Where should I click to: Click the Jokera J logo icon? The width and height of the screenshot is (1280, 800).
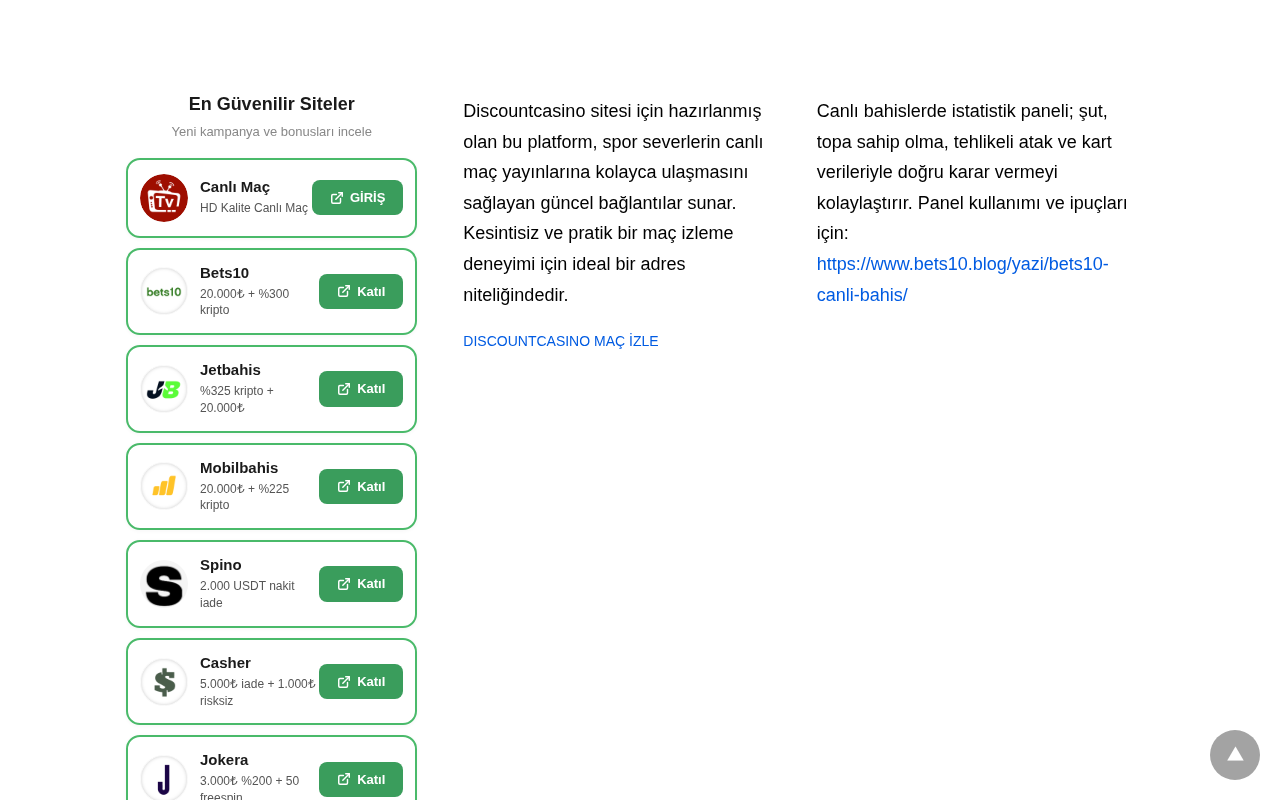coord(164,779)
